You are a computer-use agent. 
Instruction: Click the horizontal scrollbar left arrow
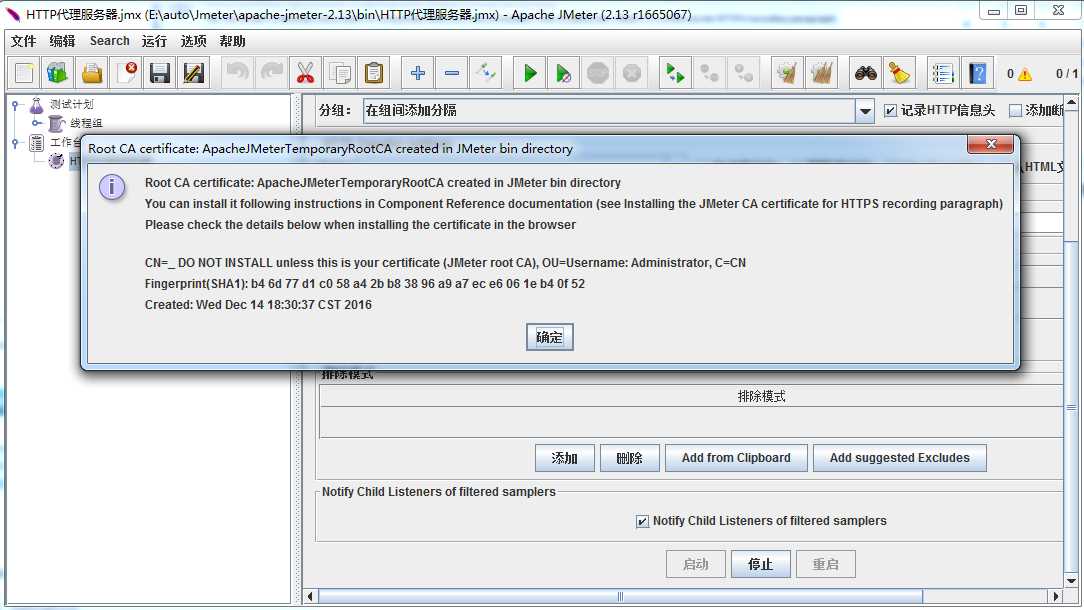pyautogui.click(x=310, y=596)
